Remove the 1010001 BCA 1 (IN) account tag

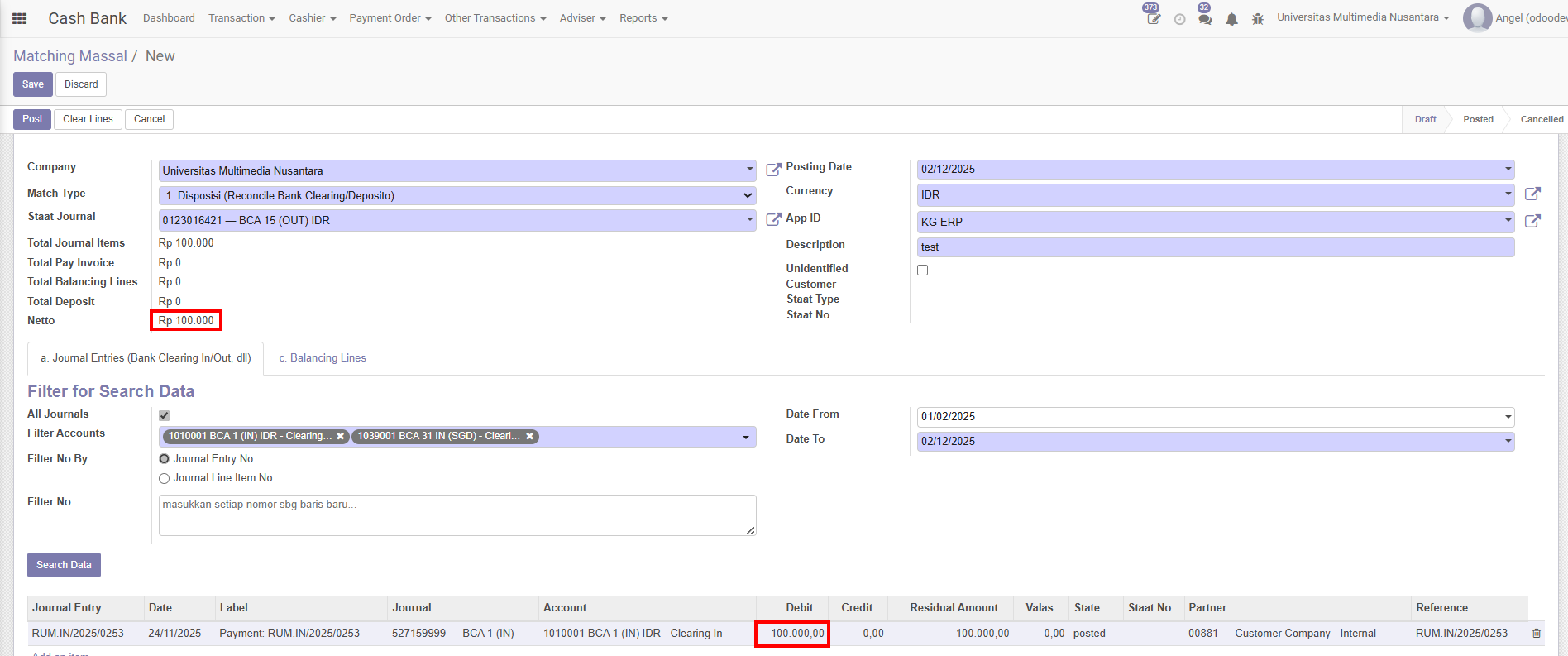pyautogui.click(x=340, y=437)
